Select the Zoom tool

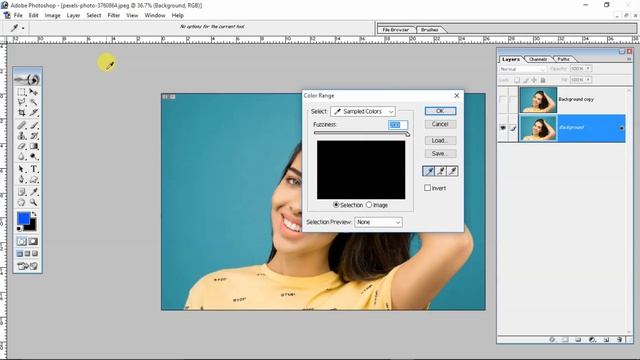33,202
